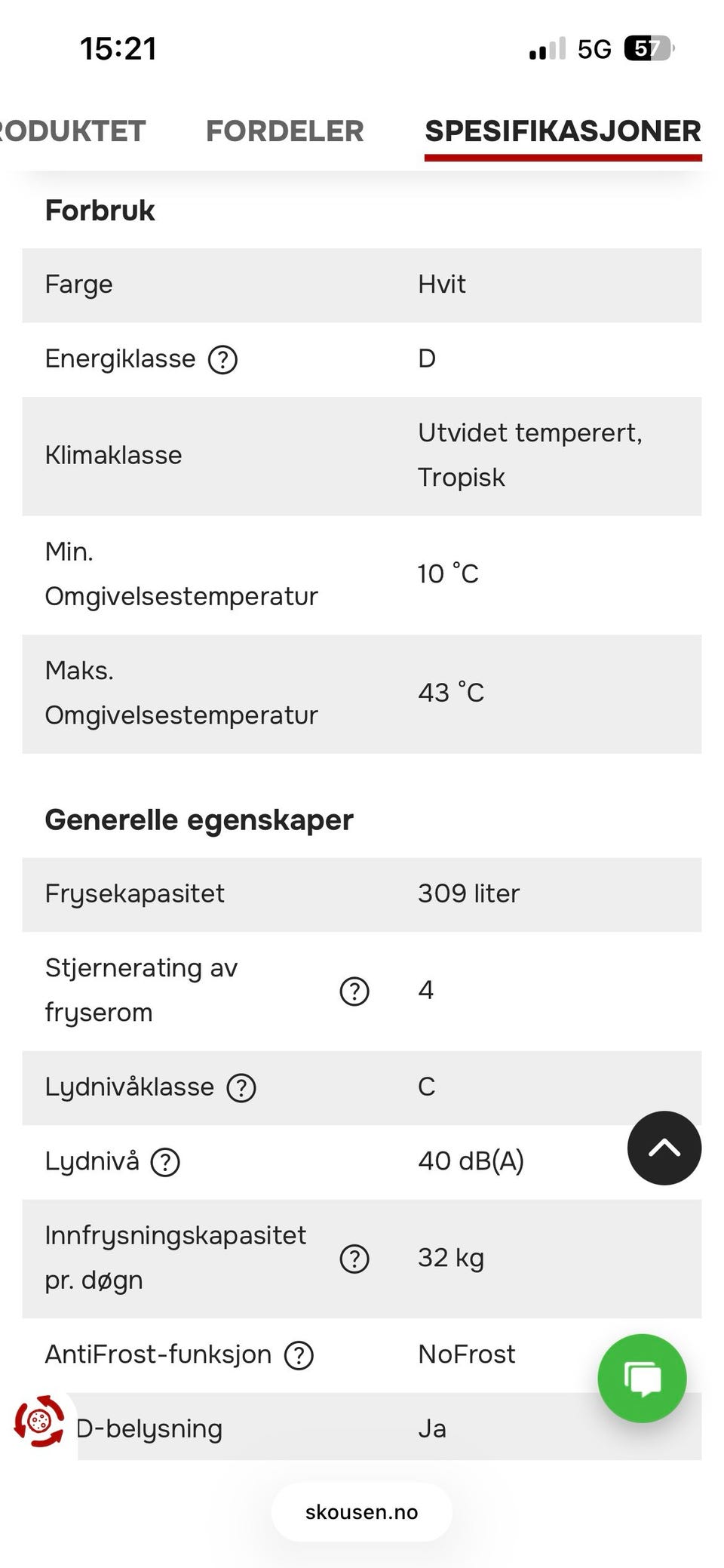
Task: Tap the Frysekapasitet 309 liter row
Action: (362, 894)
